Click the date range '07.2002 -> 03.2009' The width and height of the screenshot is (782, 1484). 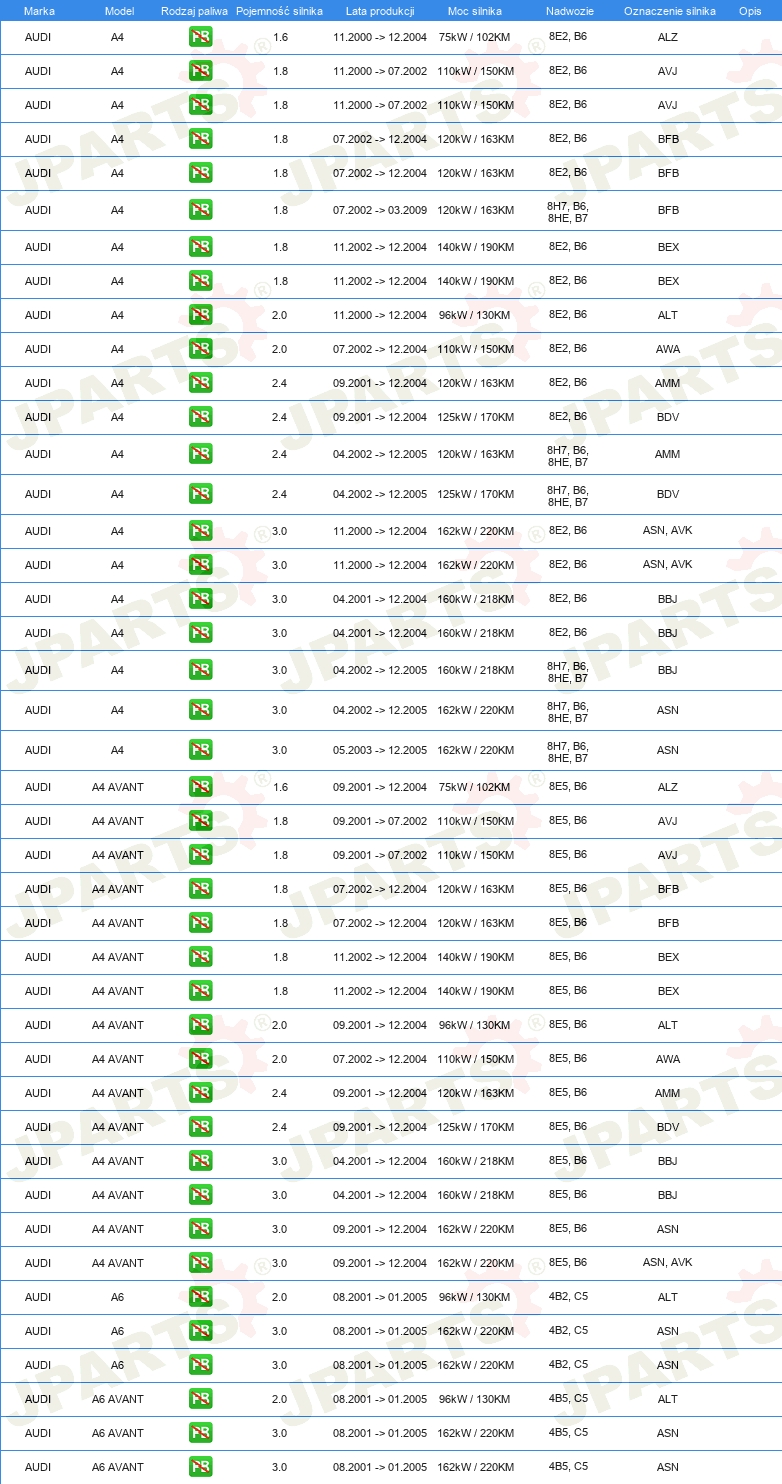click(380, 210)
